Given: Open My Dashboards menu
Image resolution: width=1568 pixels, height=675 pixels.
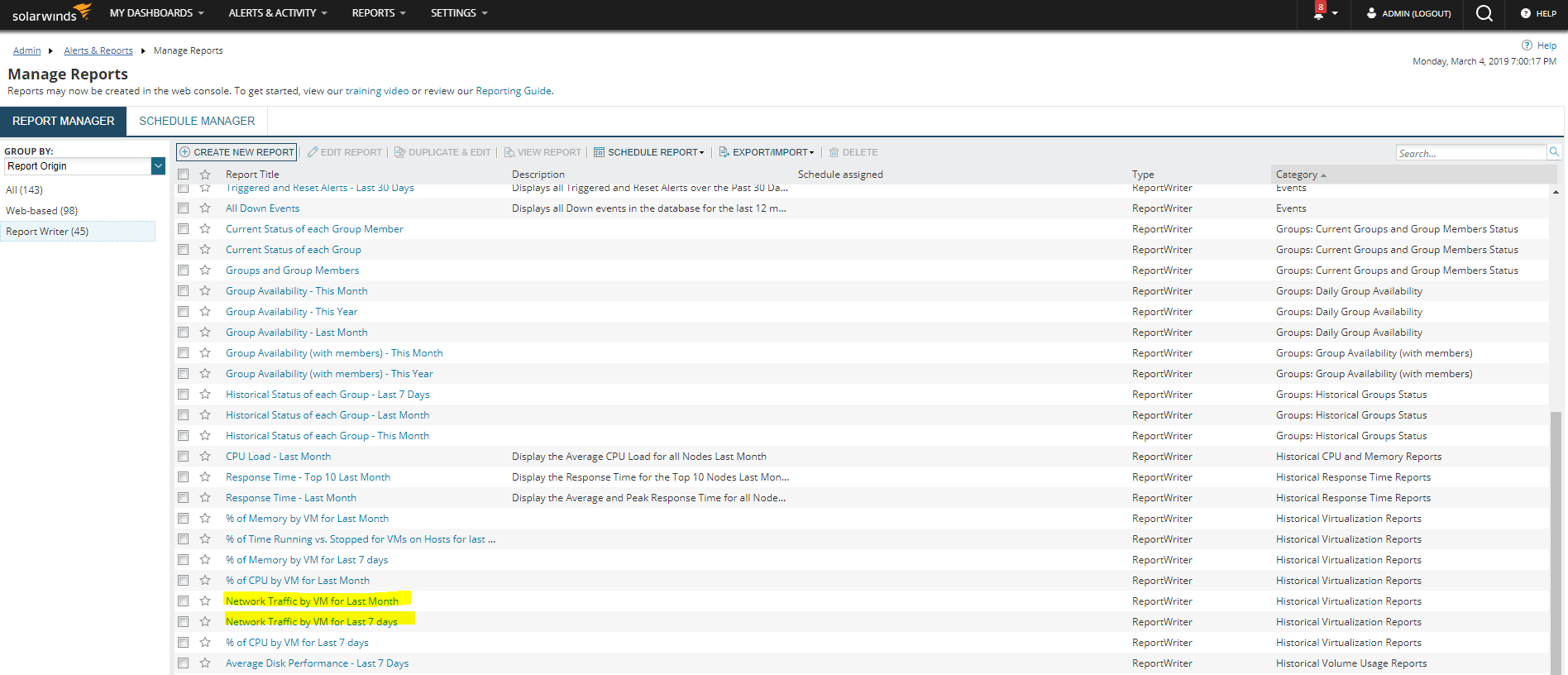Looking at the screenshot, I should click(157, 13).
